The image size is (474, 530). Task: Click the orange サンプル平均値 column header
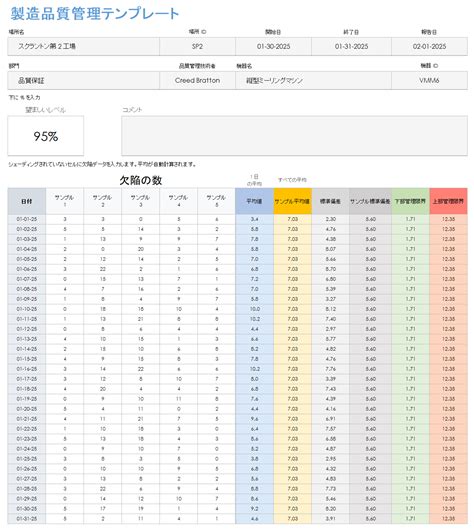292,201
